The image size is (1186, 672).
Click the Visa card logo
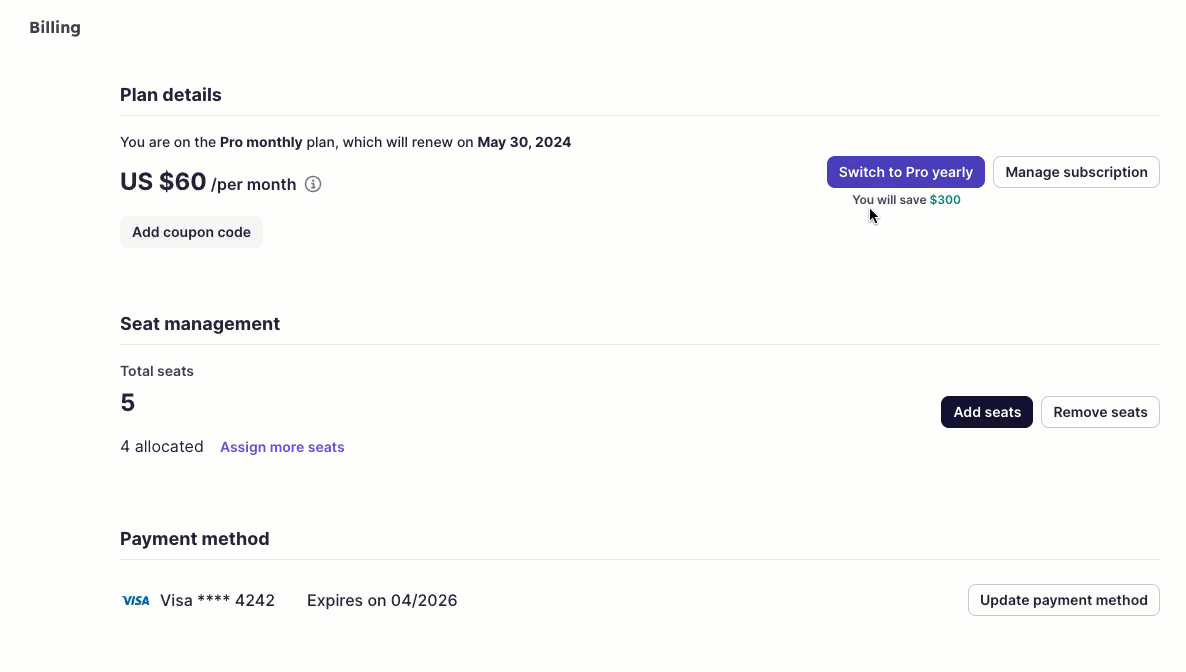[135, 601]
